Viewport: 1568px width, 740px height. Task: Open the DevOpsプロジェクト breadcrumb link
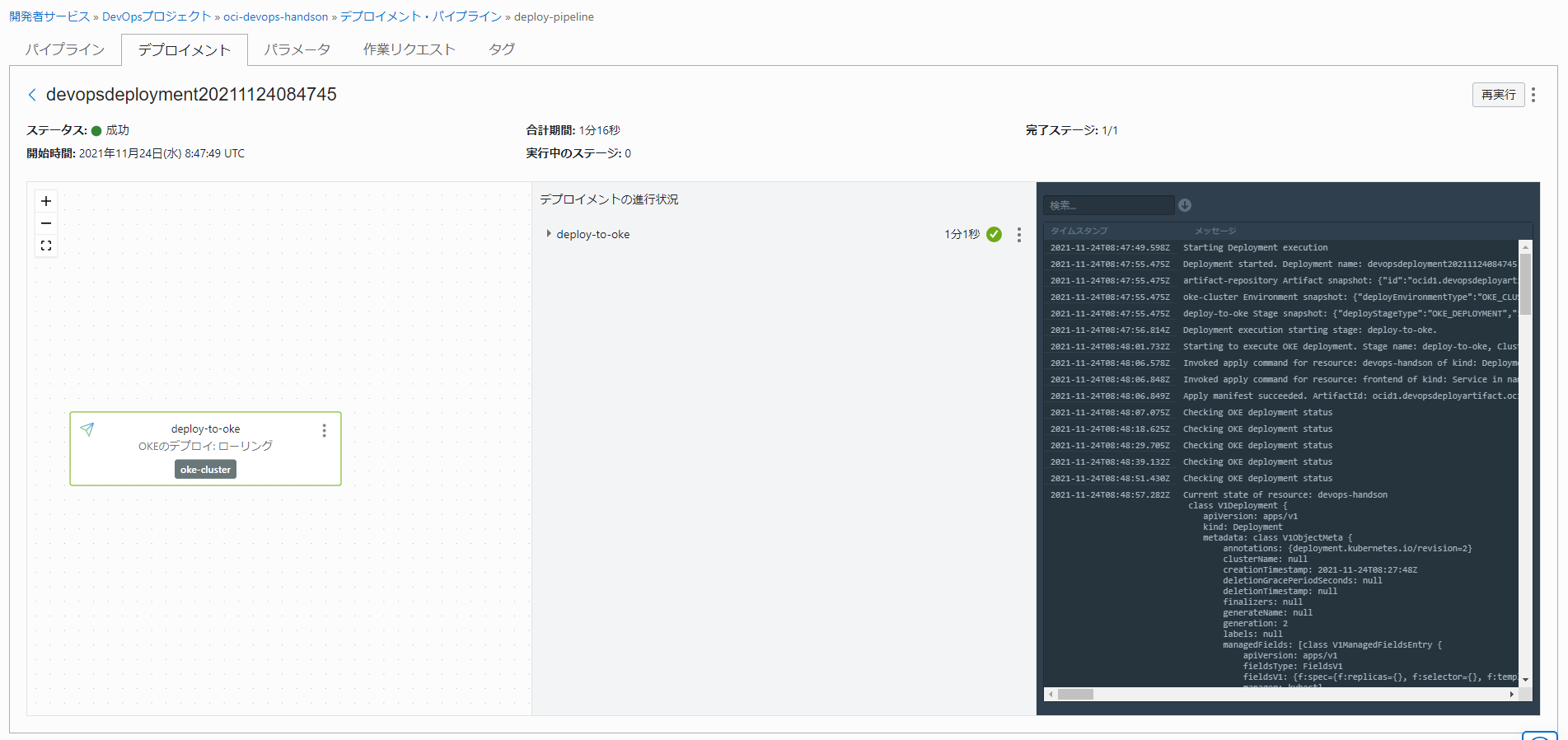(x=157, y=16)
